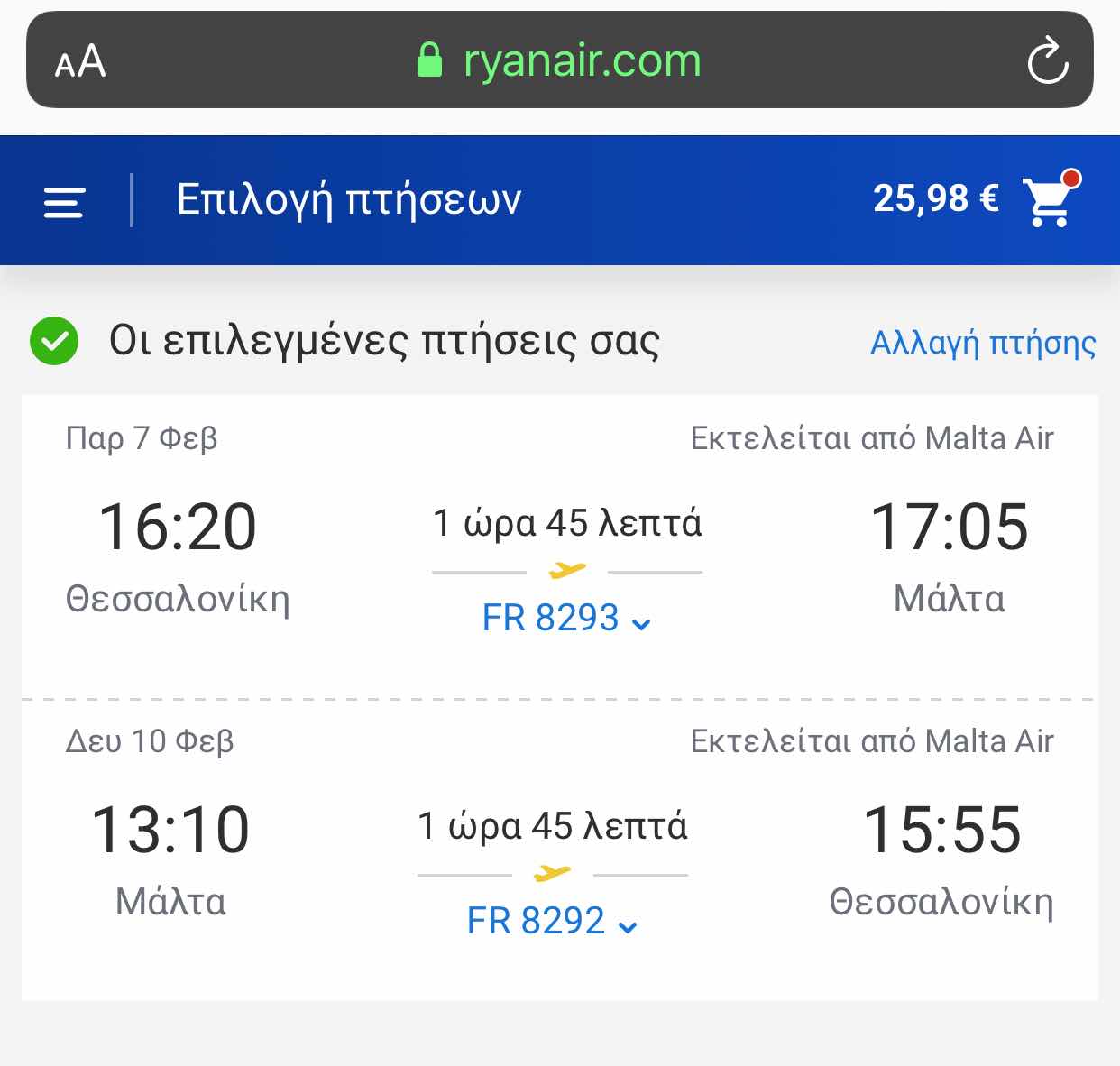This screenshot has height=1066, width=1120.
Task: Open the AA text size control
Action: coord(80,61)
